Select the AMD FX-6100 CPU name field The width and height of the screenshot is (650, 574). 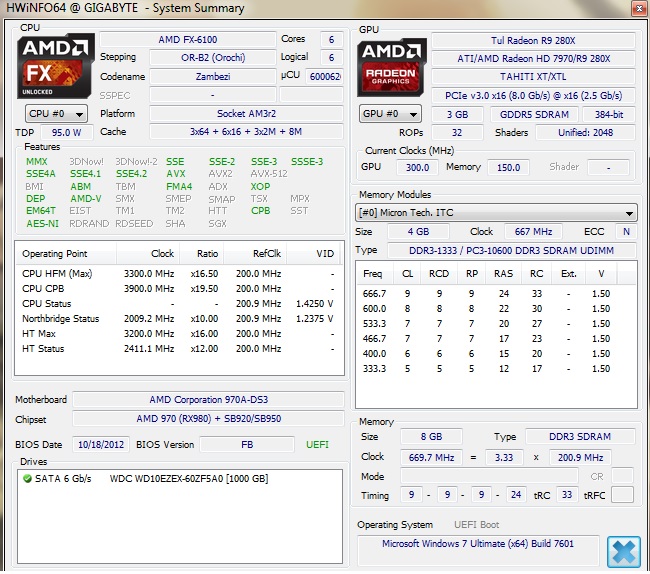(x=188, y=40)
